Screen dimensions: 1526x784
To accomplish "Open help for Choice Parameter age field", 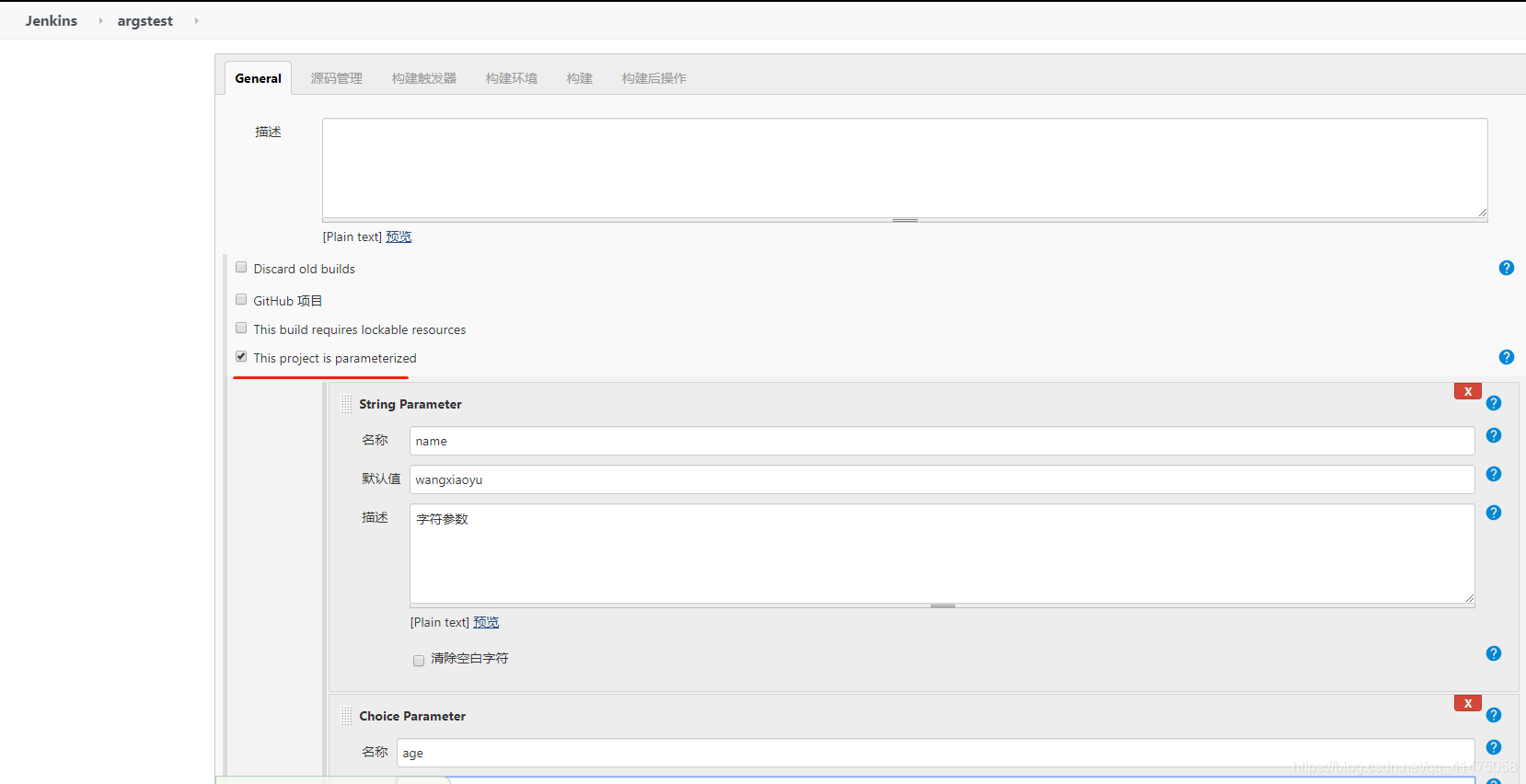I will [x=1494, y=747].
